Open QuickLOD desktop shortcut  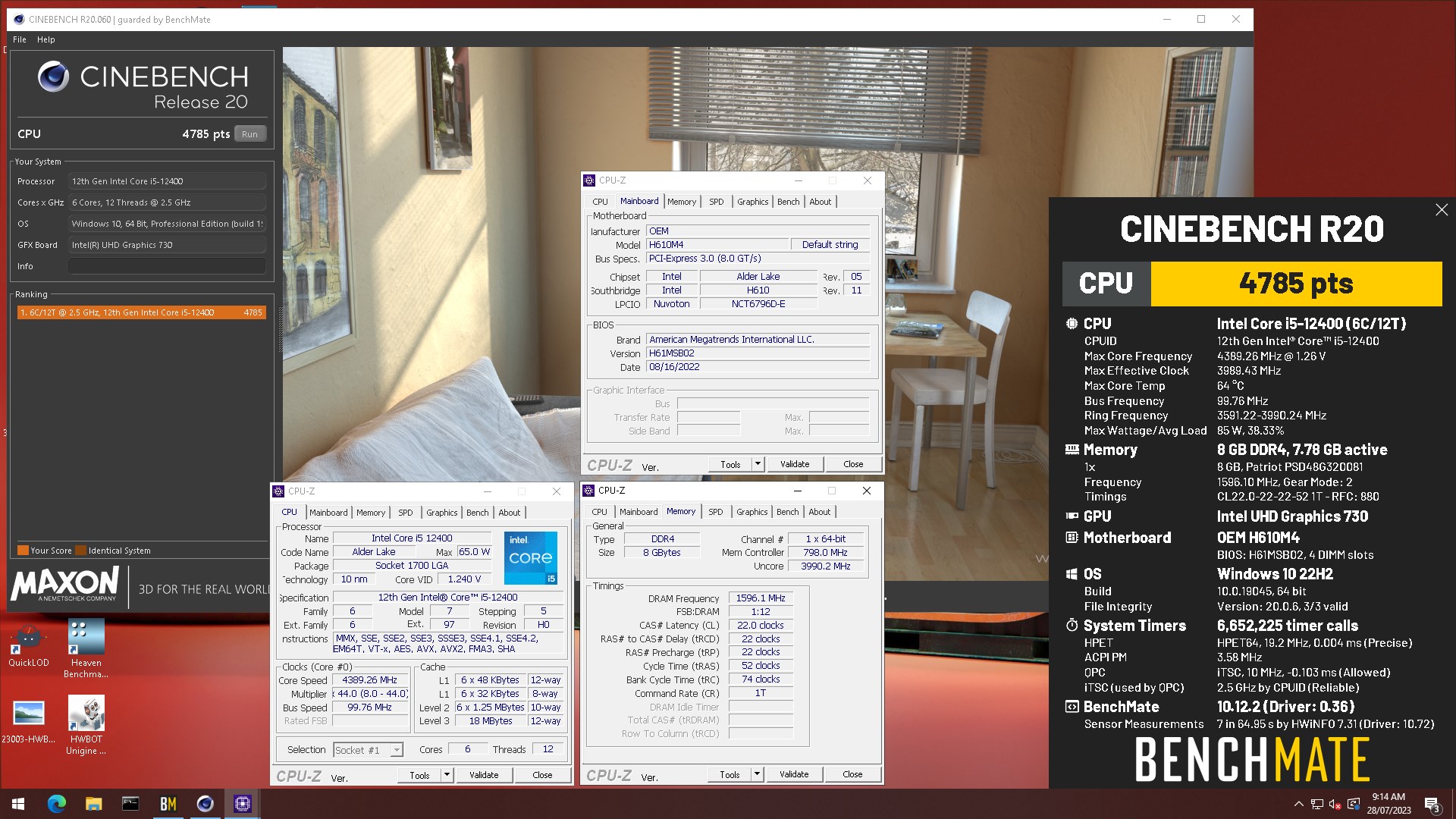[x=29, y=646]
